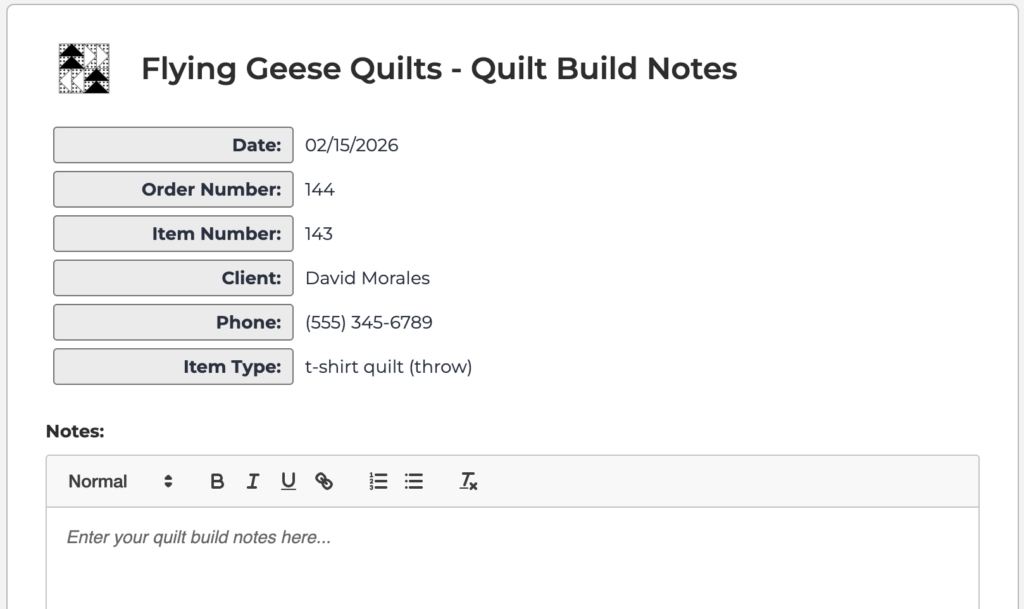Start an ordered numbered list
1024x609 pixels.
point(378,481)
